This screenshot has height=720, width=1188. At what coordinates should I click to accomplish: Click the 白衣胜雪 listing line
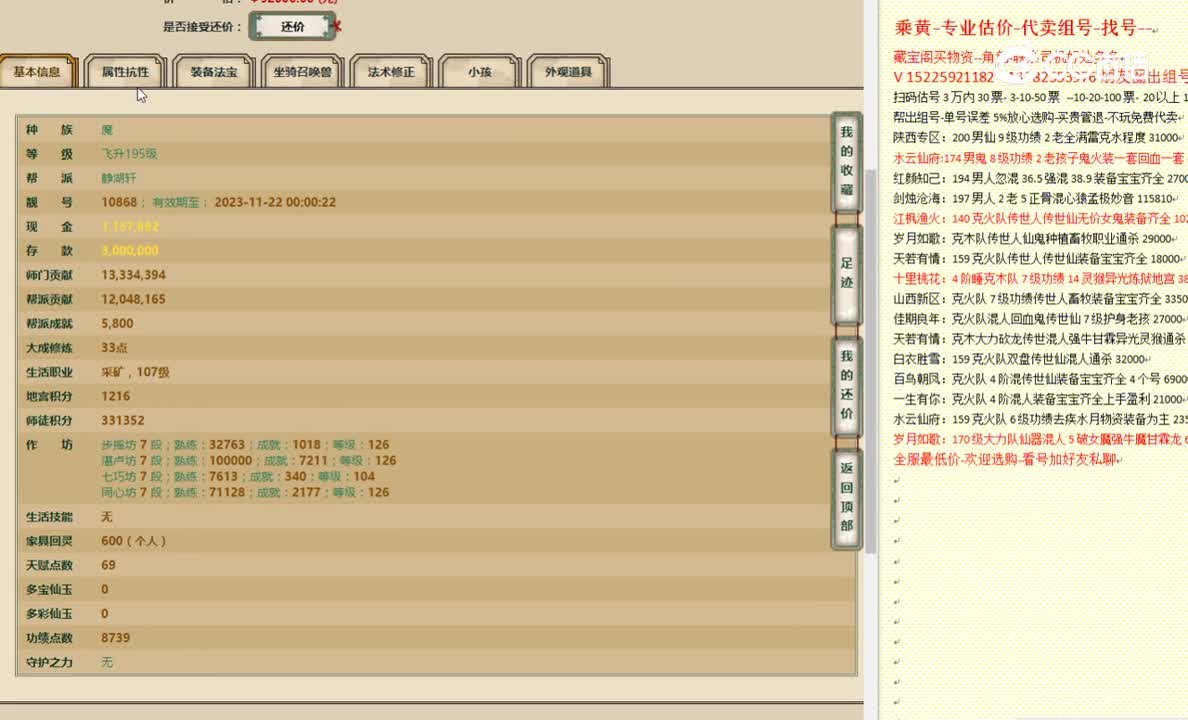pyautogui.click(x=1022, y=359)
